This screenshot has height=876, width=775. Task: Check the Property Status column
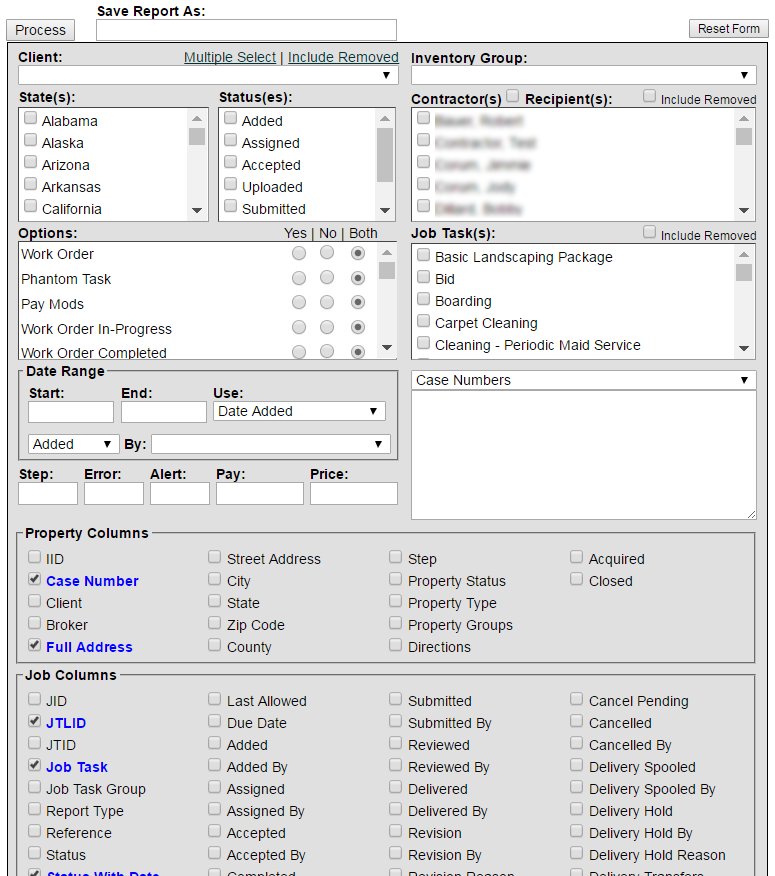396,579
